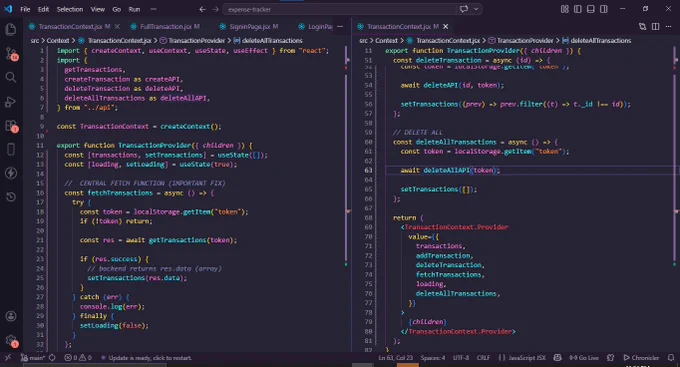The image size is (680, 367).
Task: Open errors and warnings problems indicator
Action: pos(78,358)
